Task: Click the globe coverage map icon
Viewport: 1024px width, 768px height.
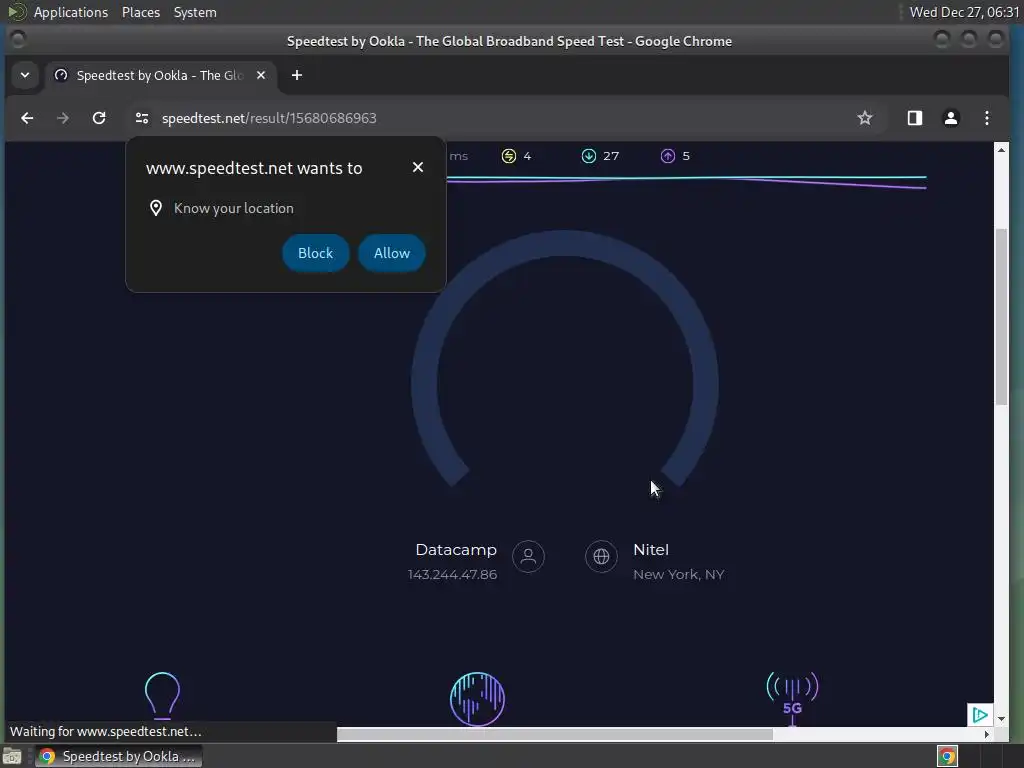Action: [477, 699]
